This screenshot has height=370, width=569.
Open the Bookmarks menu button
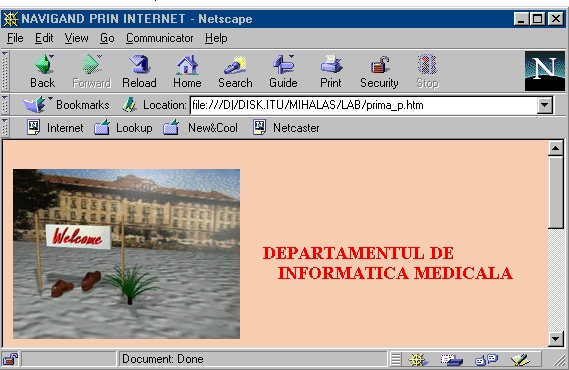tap(66, 105)
